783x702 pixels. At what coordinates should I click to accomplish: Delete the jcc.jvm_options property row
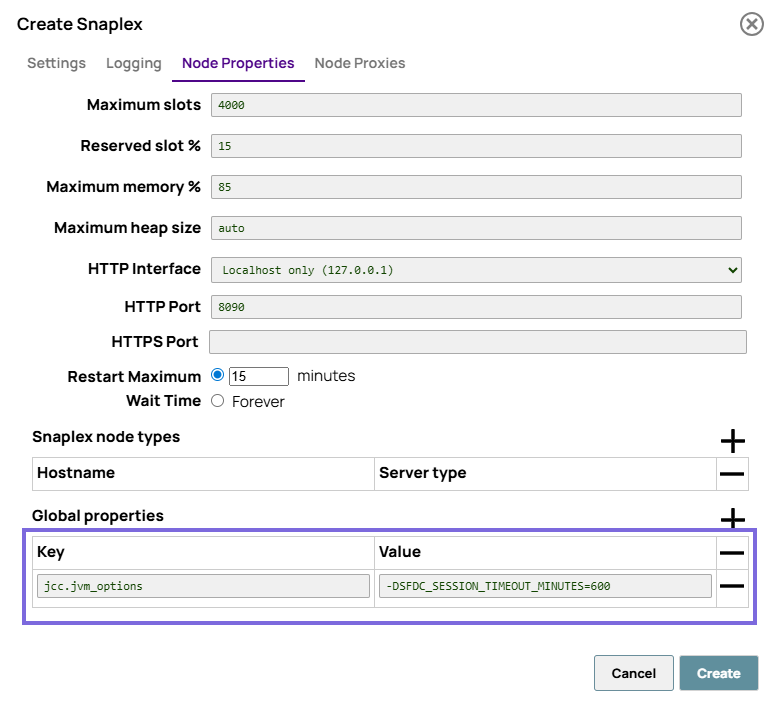732,586
